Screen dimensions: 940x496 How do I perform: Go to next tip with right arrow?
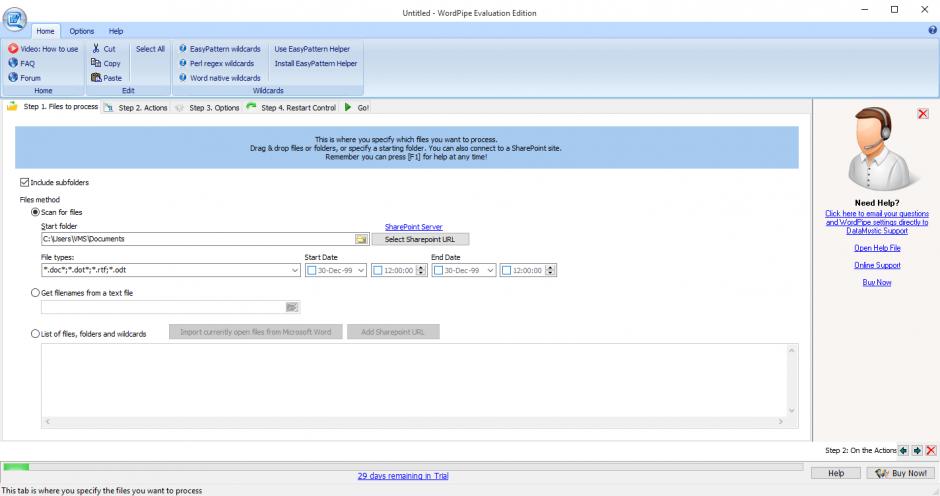(x=917, y=450)
